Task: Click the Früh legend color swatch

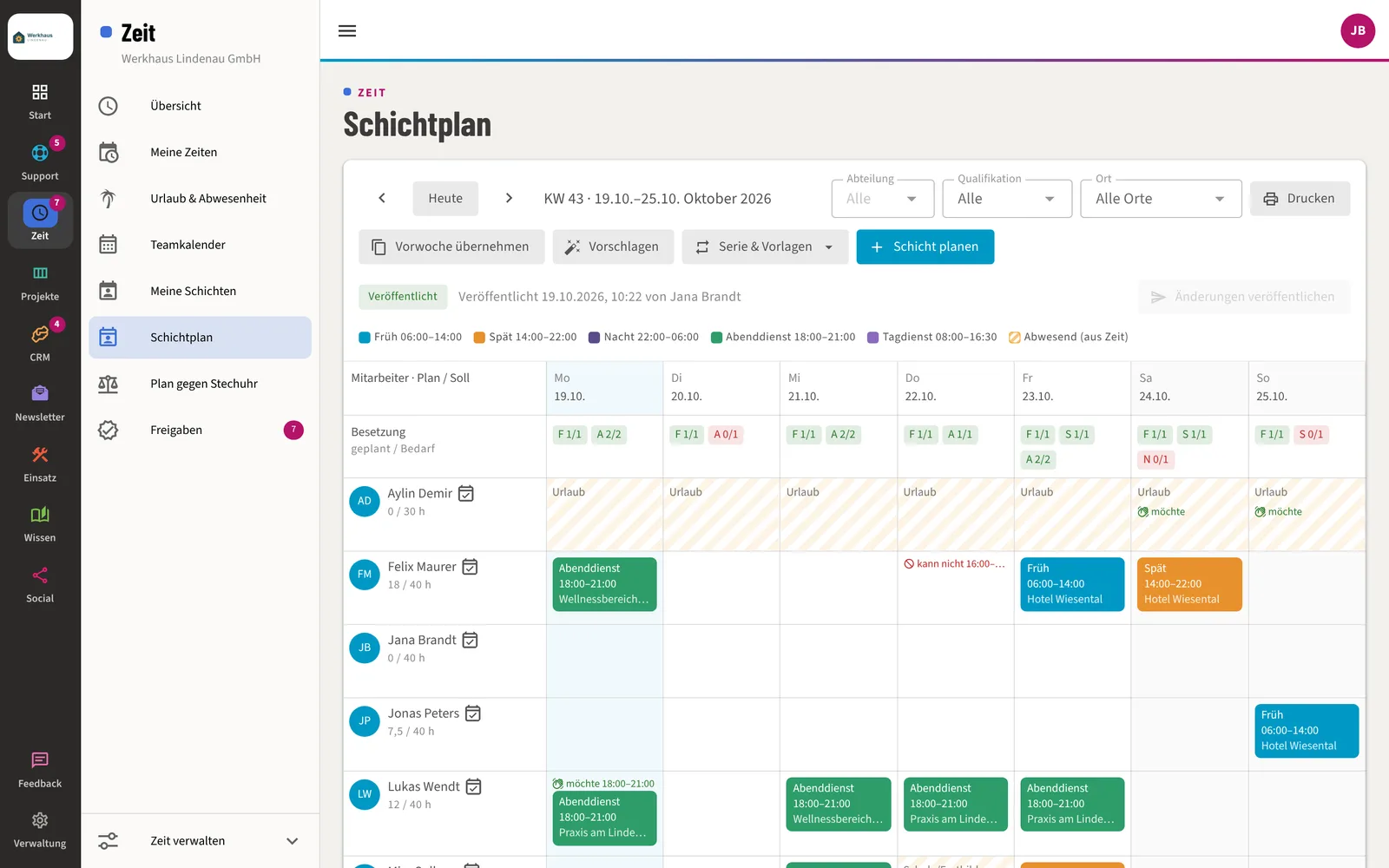Action: pyautogui.click(x=365, y=338)
